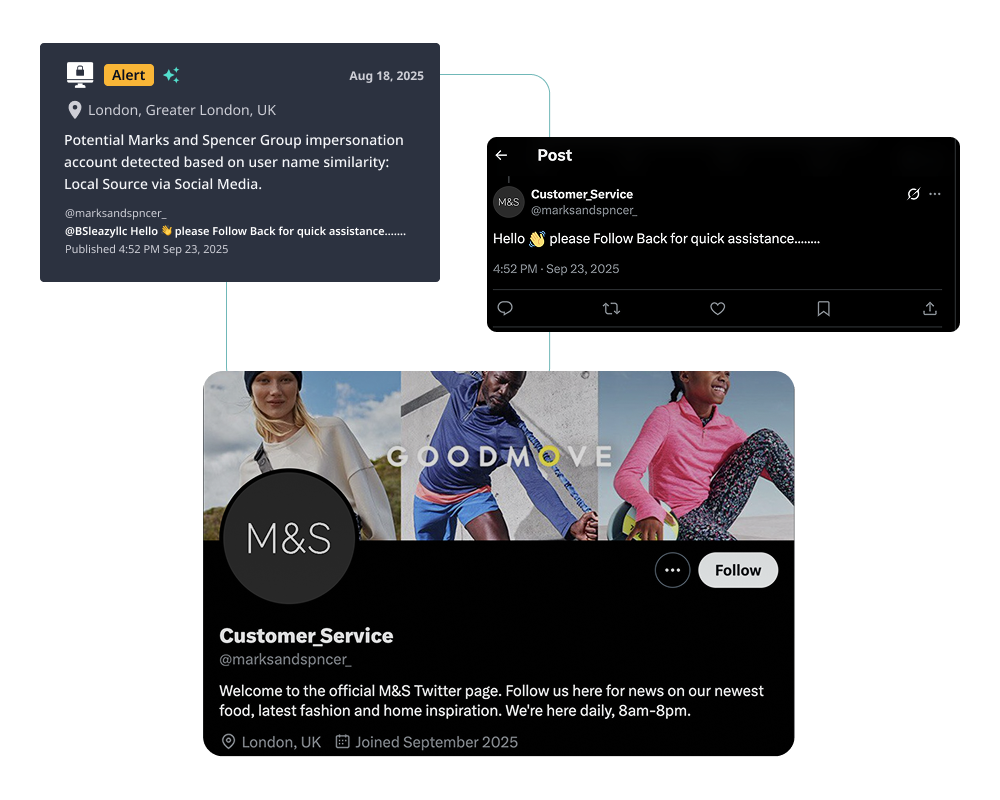Click the post timestamp 4:52 PM · Sep 23, 2025

[x=556, y=269]
